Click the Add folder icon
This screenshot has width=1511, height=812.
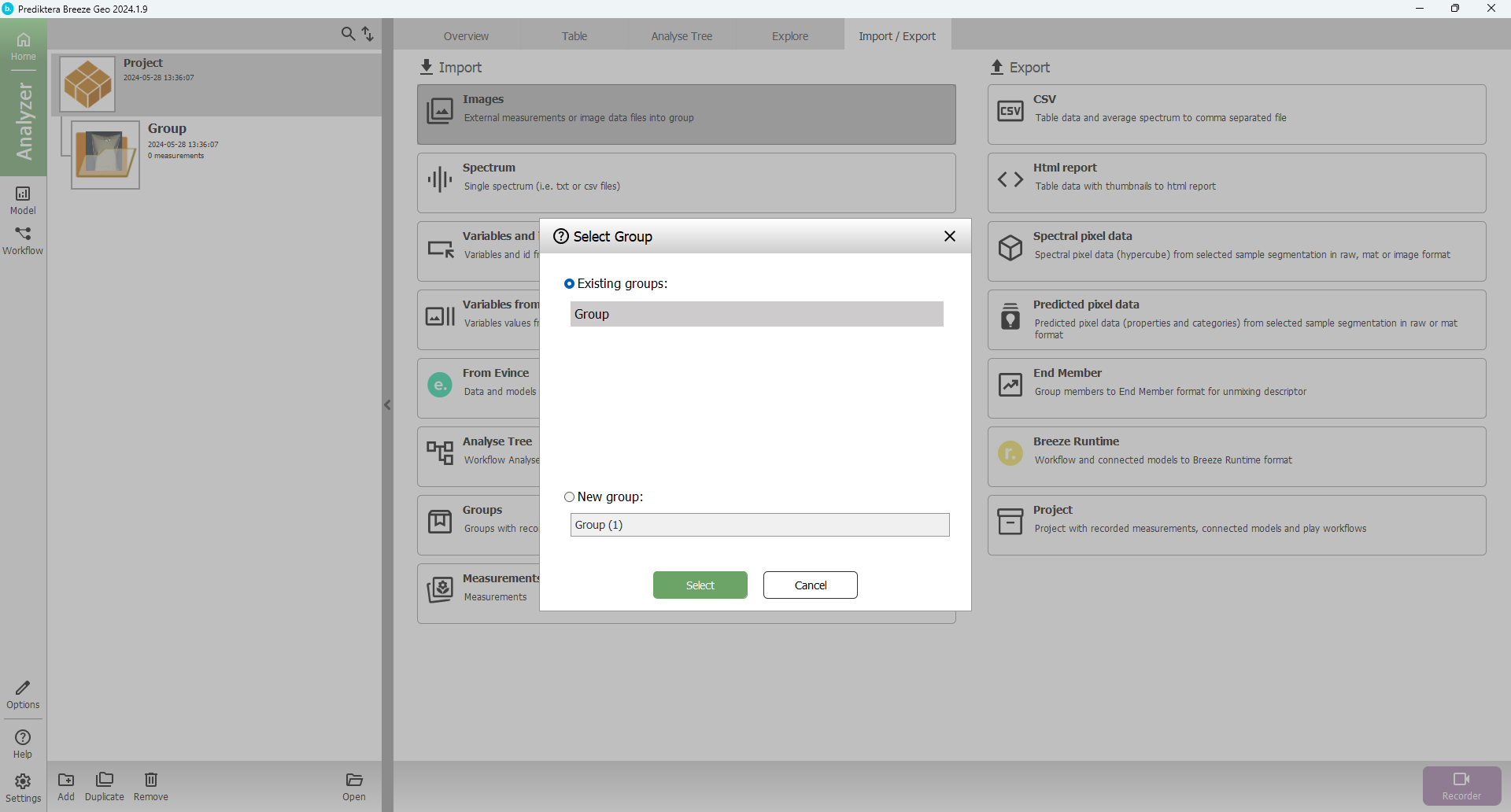tap(66, 786)
